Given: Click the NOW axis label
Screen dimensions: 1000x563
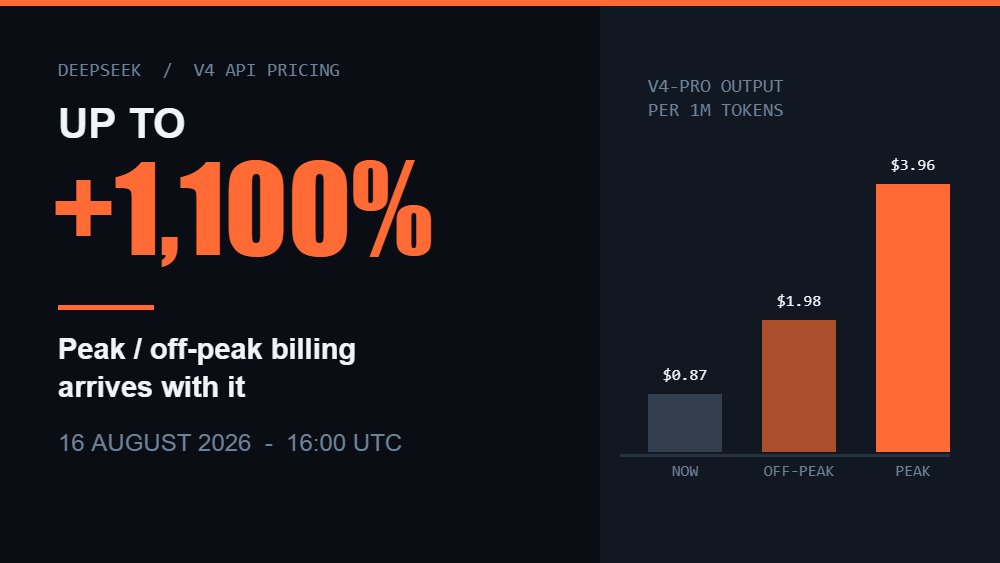Looking at the screenshot, I should (685, 471).
